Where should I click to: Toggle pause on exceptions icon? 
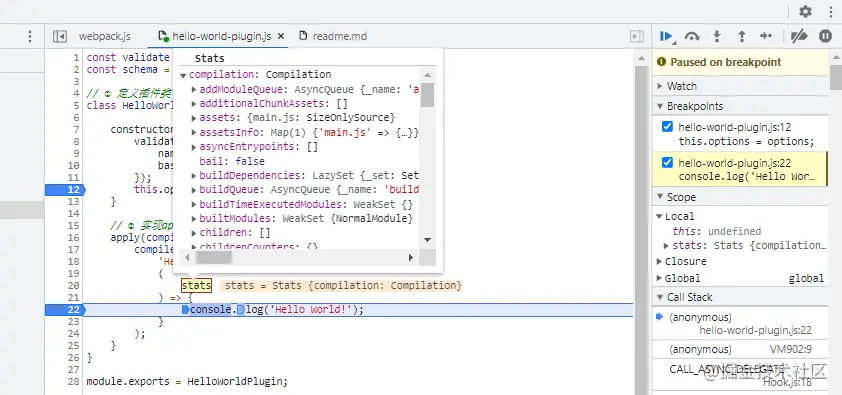pos(825,36)
